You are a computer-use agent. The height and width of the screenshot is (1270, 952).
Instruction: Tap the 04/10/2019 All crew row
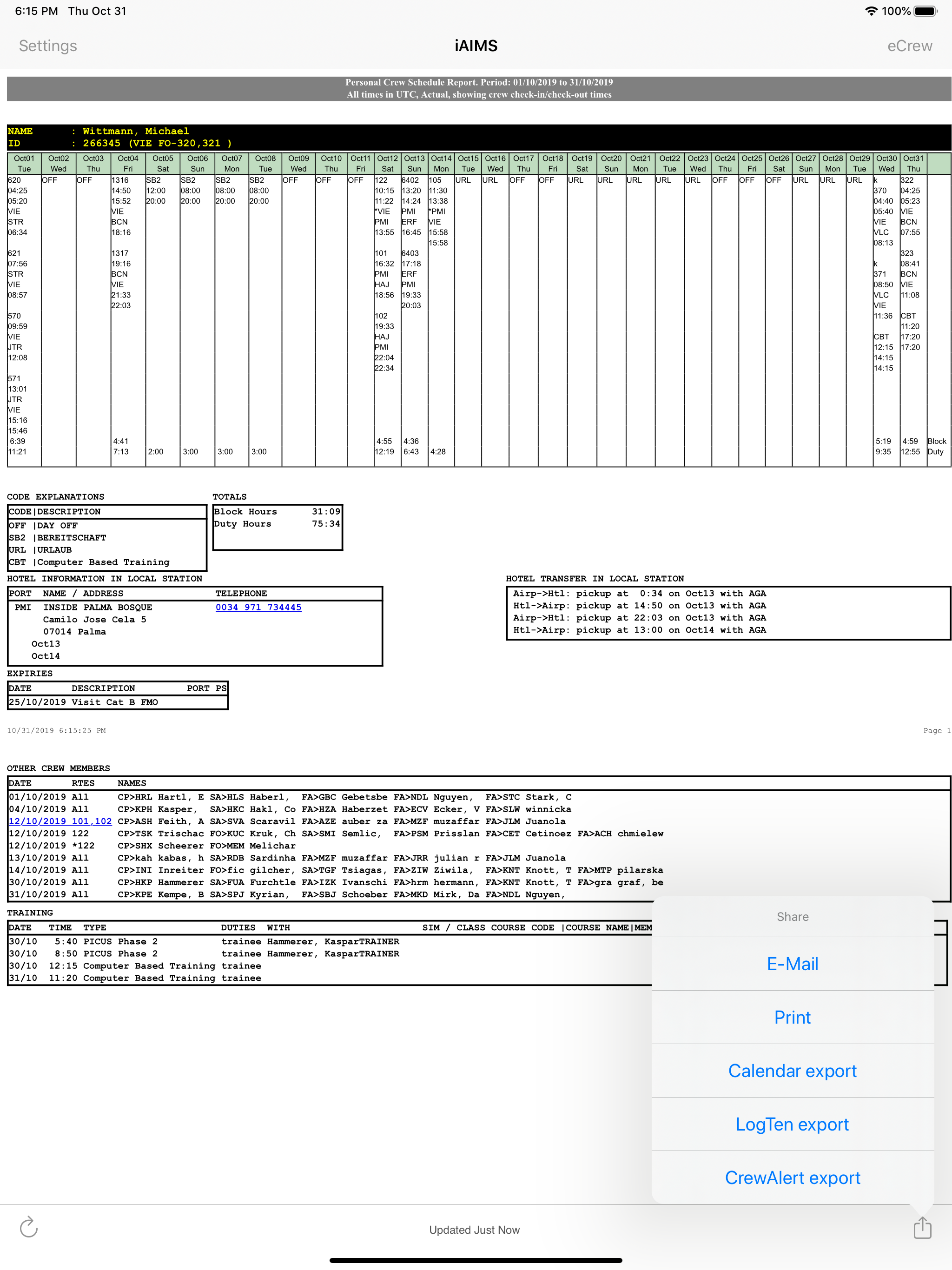[290, 809]
